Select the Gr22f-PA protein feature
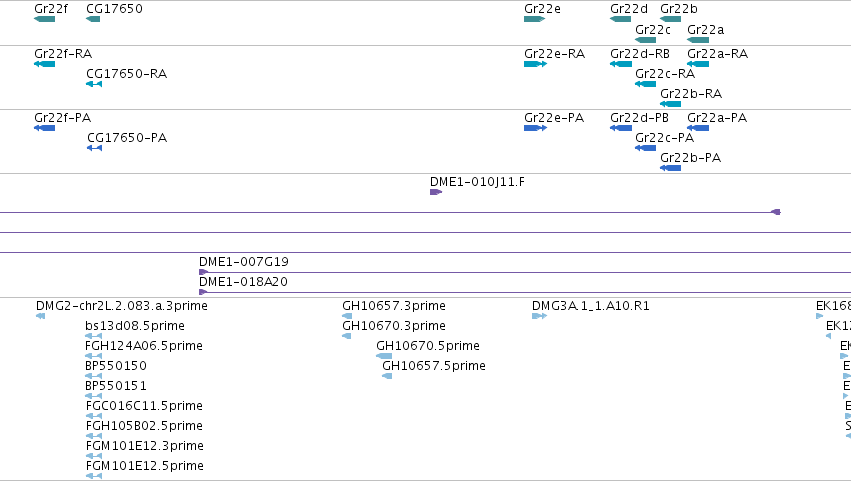 (x=45, y=128)
